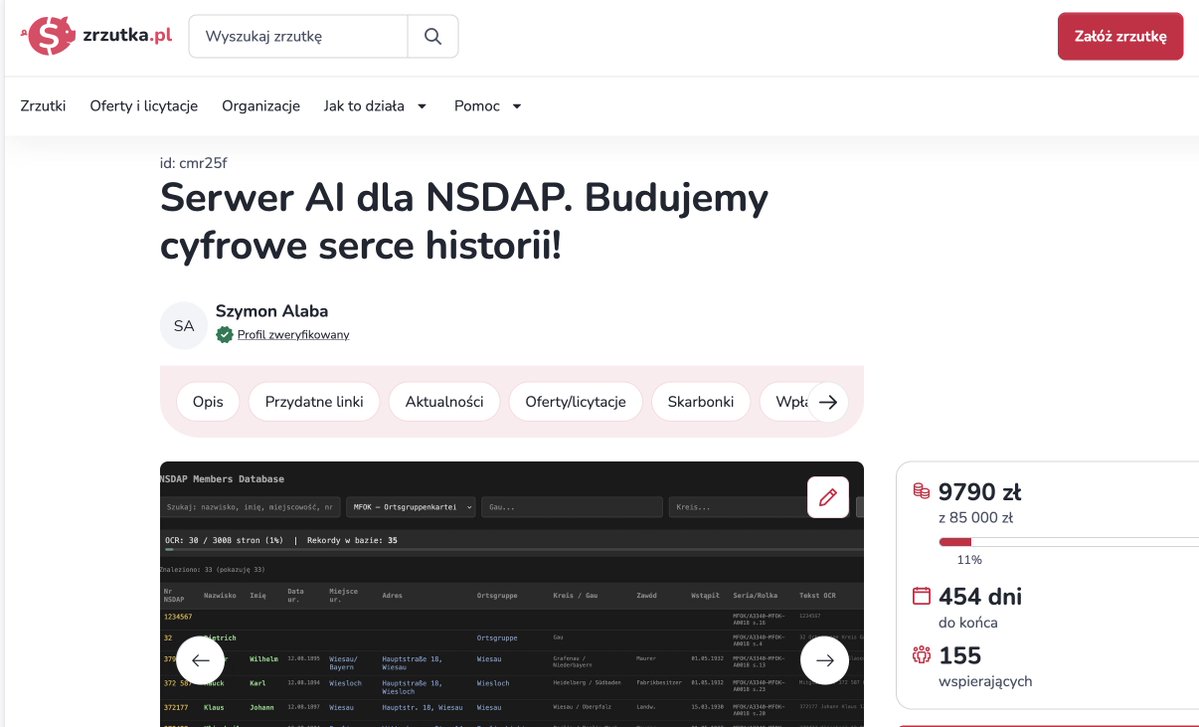Switch to the Aktualności tab
Screen dimensions: 1199x727
click(444, 402)
